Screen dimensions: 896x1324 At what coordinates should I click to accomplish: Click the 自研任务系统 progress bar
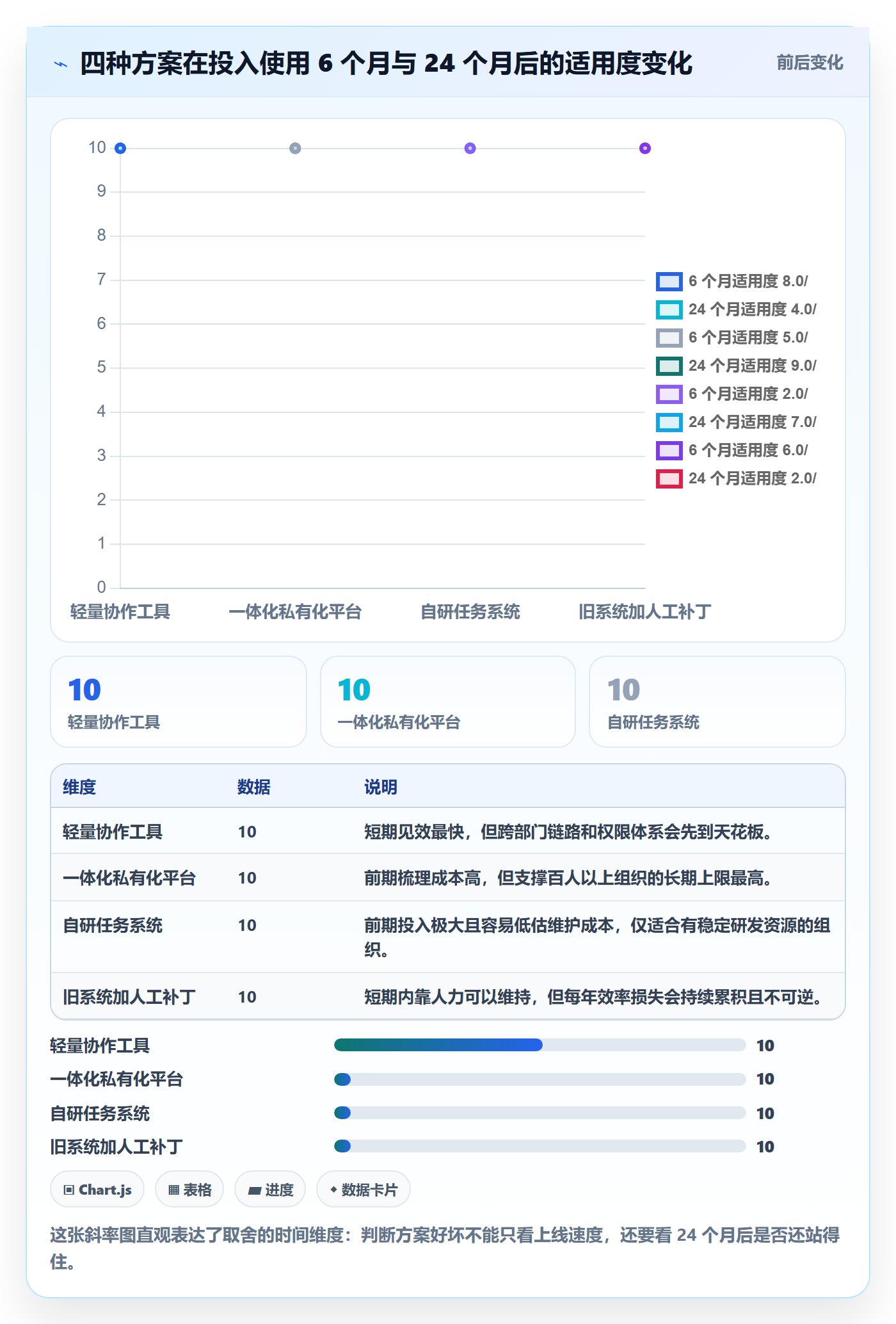[540, 1113]
